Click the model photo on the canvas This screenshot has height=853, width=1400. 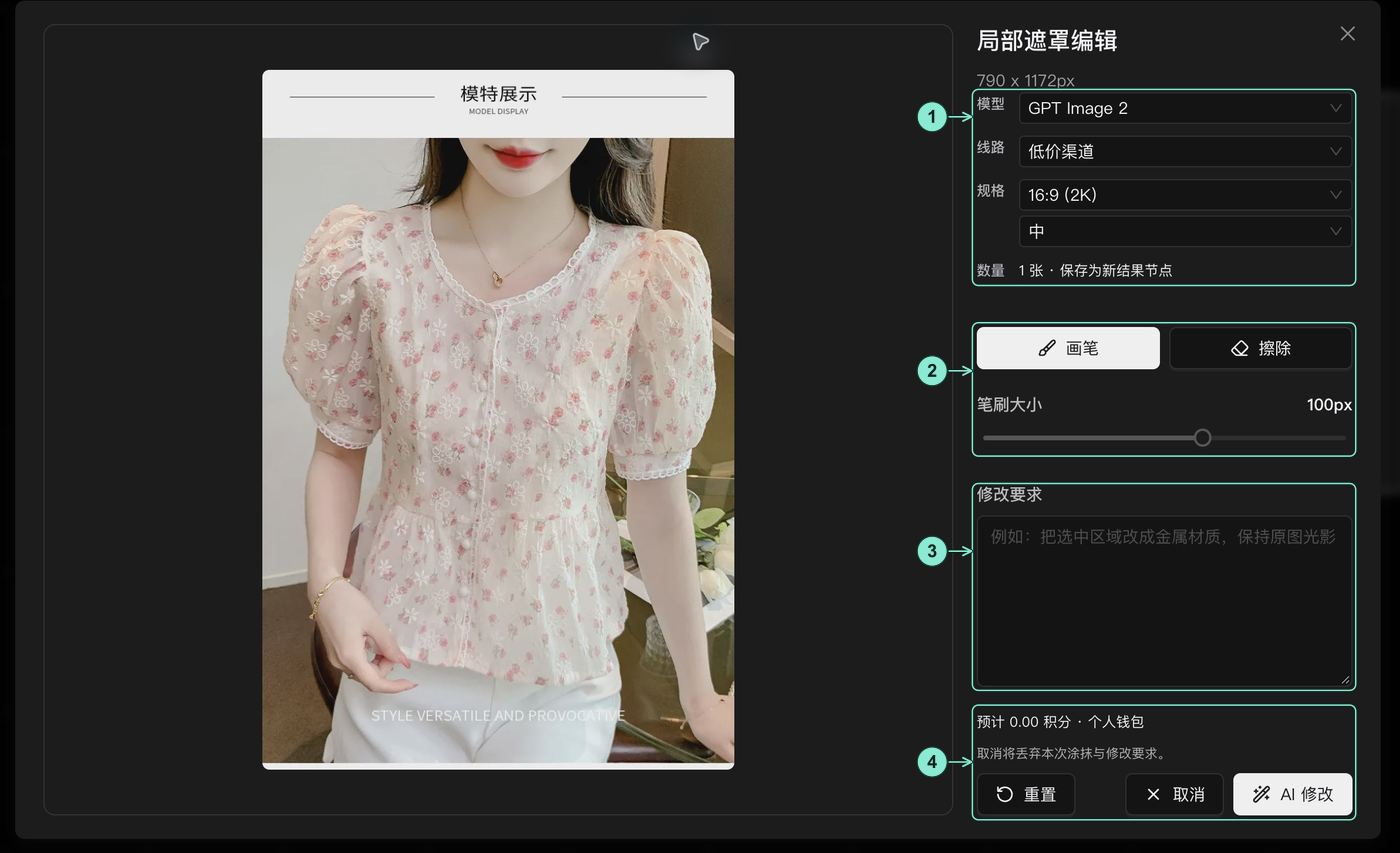point(498,419)
